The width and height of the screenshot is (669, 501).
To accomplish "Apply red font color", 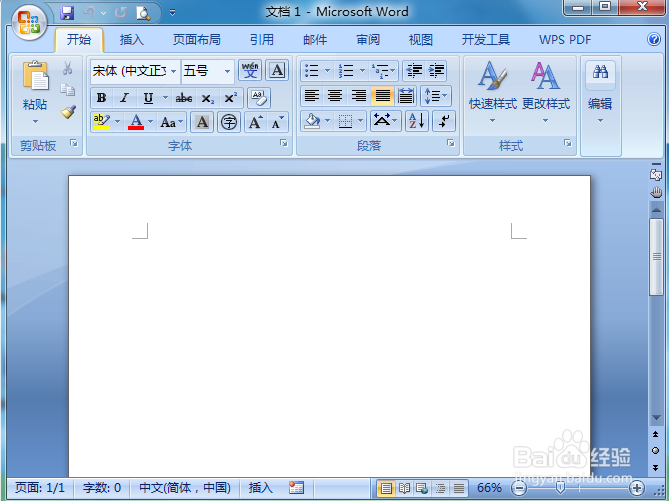I will click(x=136, y=122).
